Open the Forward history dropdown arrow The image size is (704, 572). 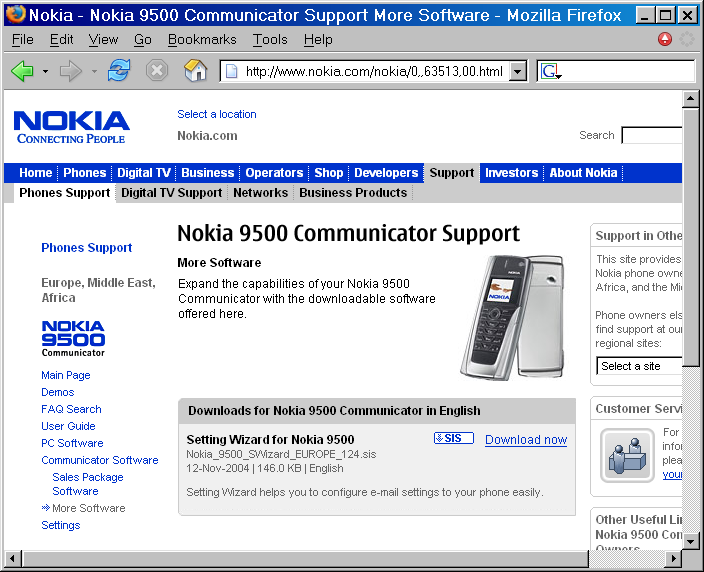pyautogui.click(x=94, y=71)
